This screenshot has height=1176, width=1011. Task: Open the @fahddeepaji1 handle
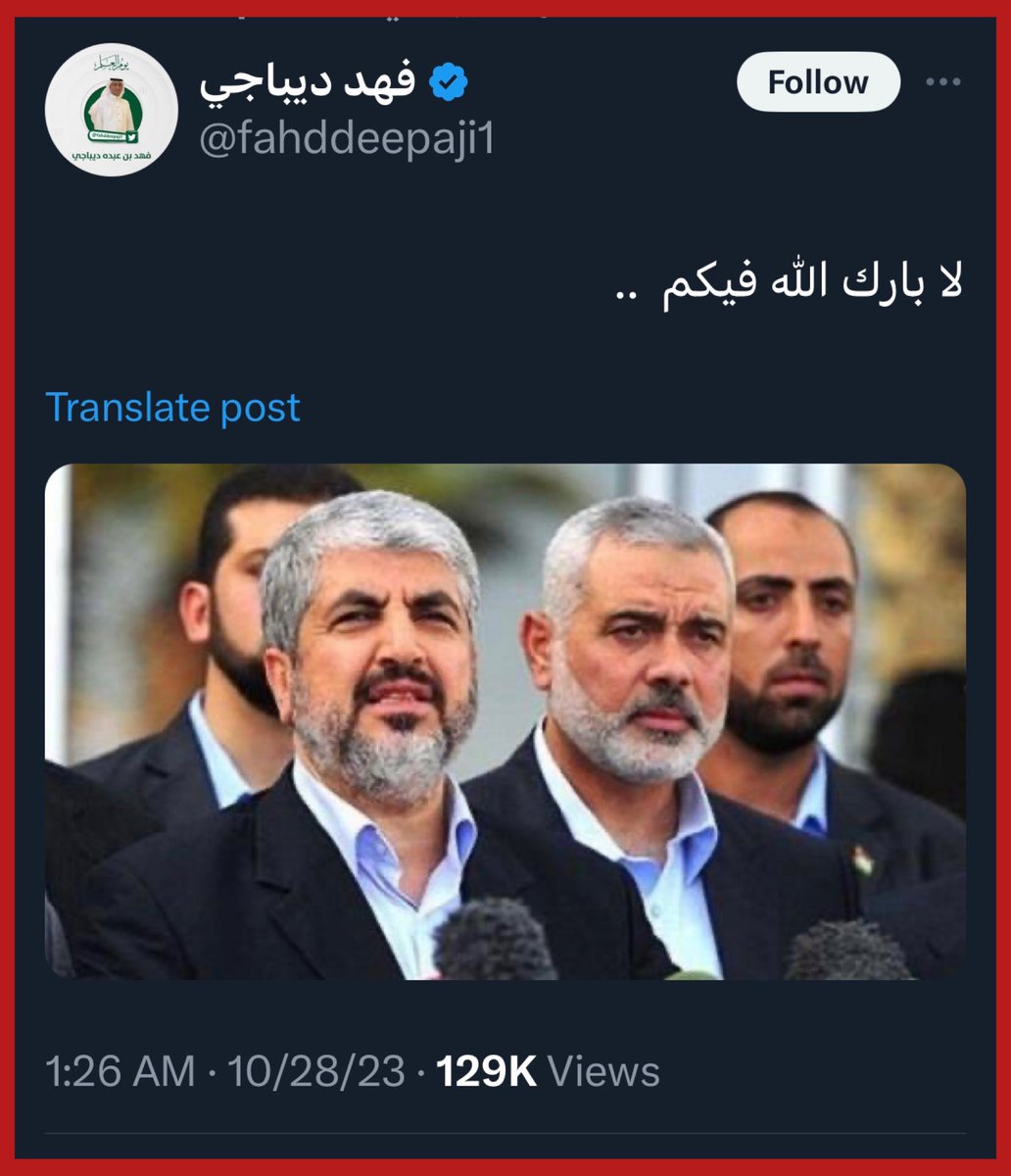point(347,140)
